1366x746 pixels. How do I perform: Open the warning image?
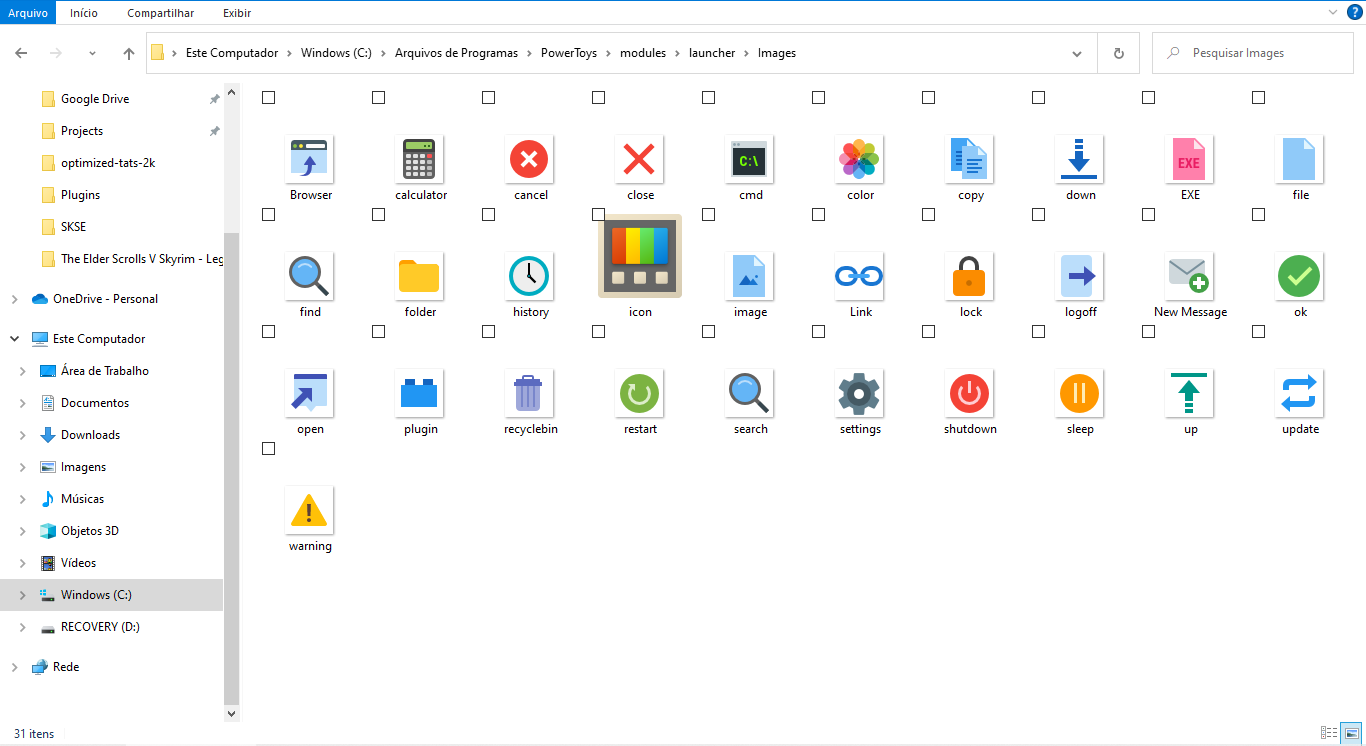[x=310, y=510]
